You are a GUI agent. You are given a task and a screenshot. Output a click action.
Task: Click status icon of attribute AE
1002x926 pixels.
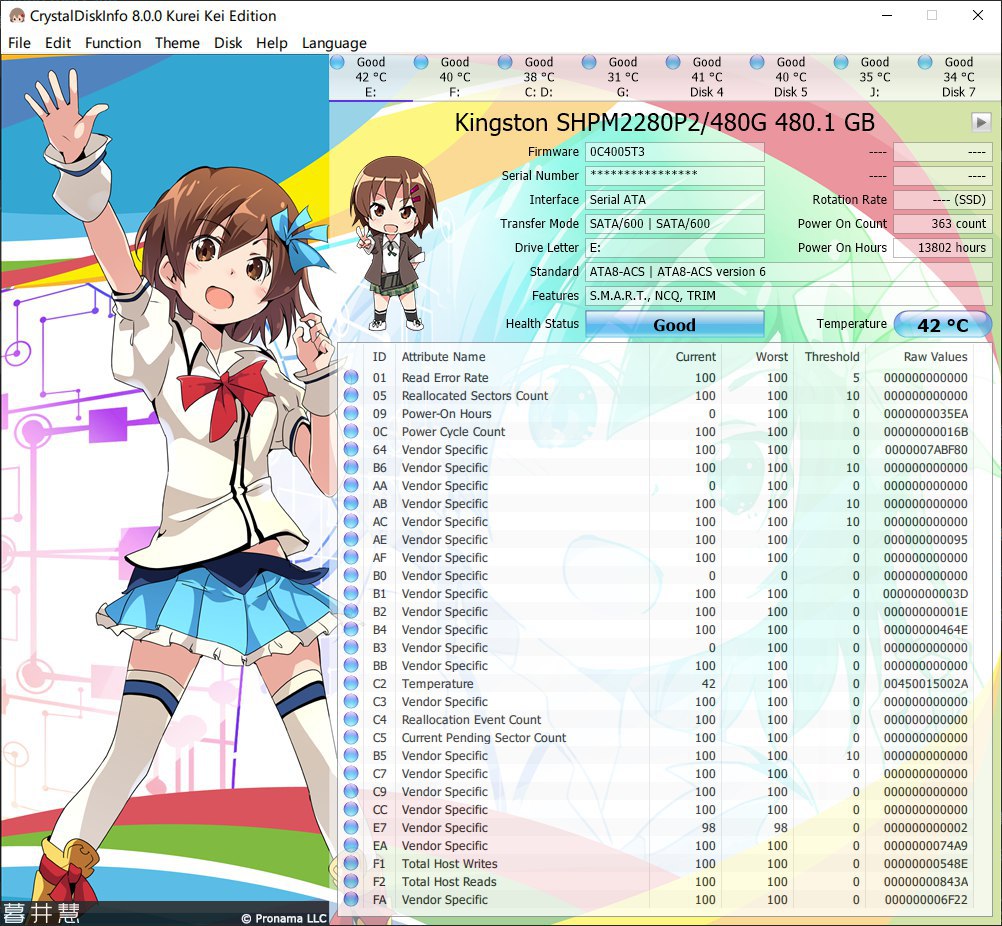point(351,539)
